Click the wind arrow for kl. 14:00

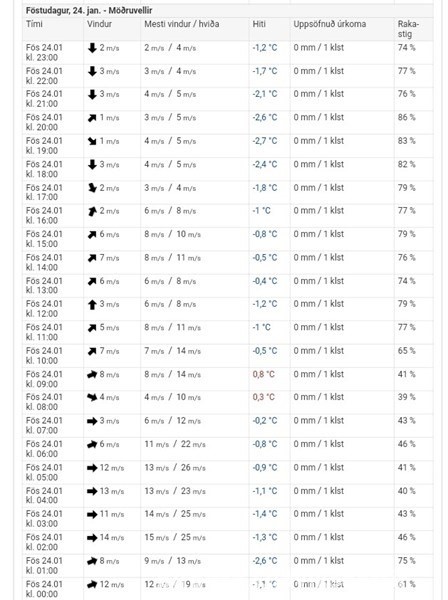(92, 258)
